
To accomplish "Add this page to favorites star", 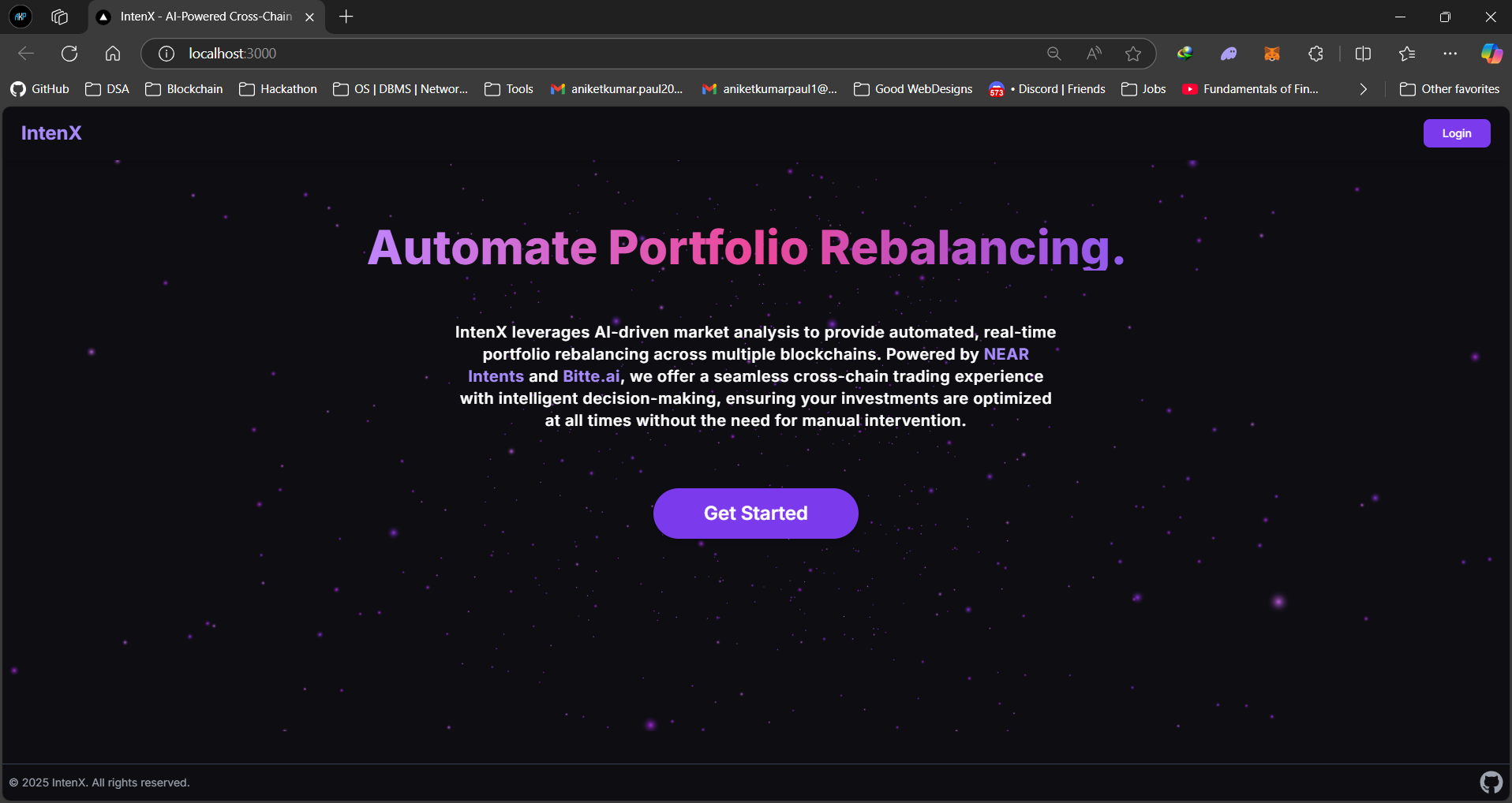I will (1133, 54).
